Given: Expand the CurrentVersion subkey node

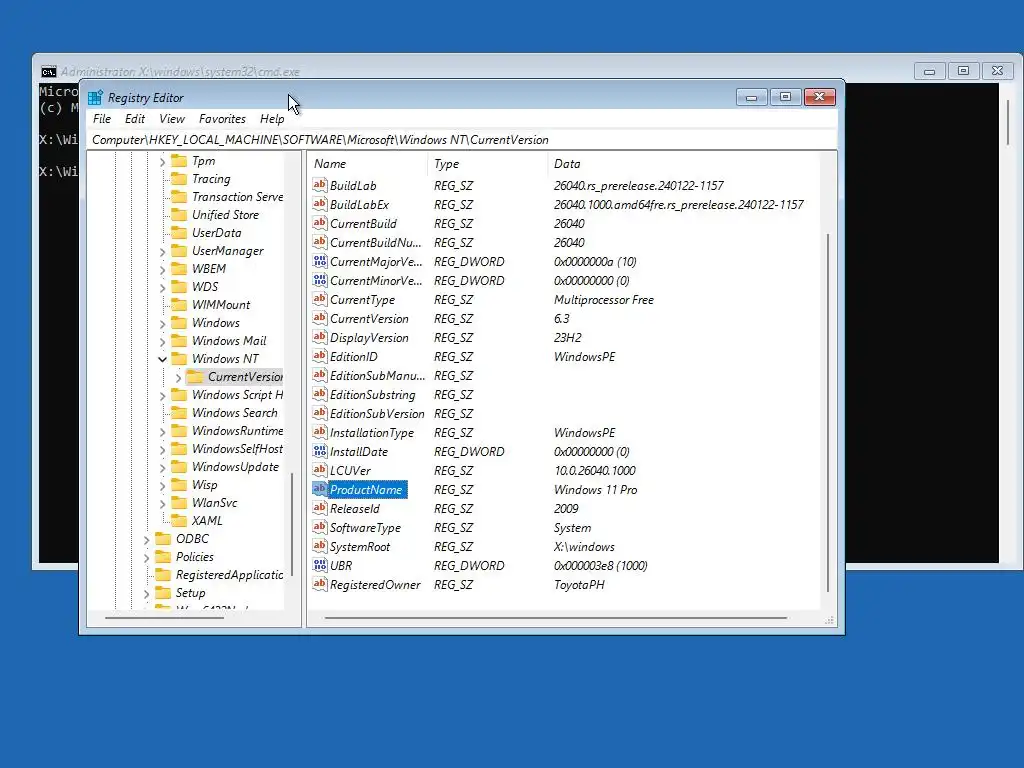Looking at the screenshot, I should click(x=178, y=377).
